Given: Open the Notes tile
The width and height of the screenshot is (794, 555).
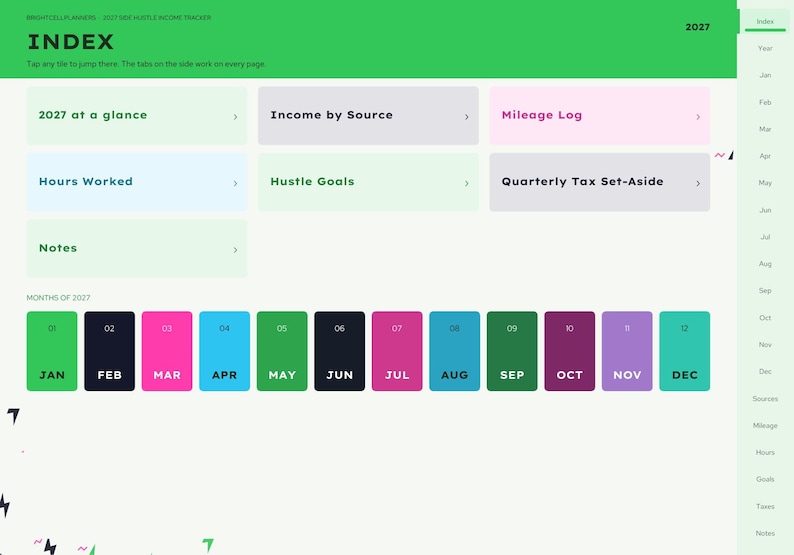Looking at the screenshot, I should click(137, 249).
